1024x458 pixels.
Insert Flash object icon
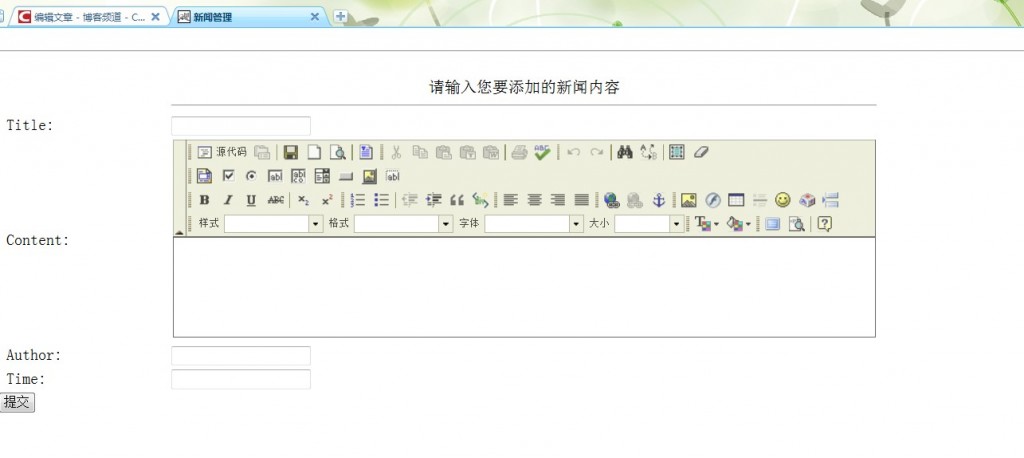(x=712, y=200)
